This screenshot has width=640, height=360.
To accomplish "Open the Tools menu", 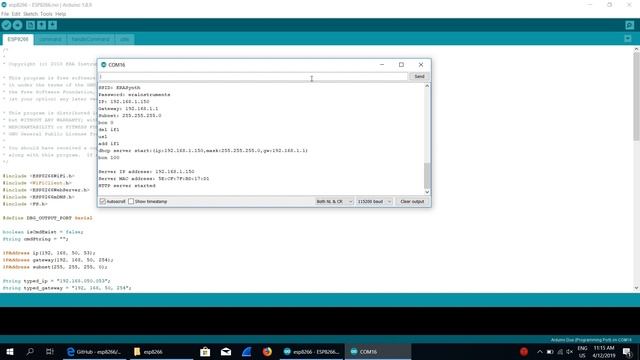I will (x=46, y=14).
